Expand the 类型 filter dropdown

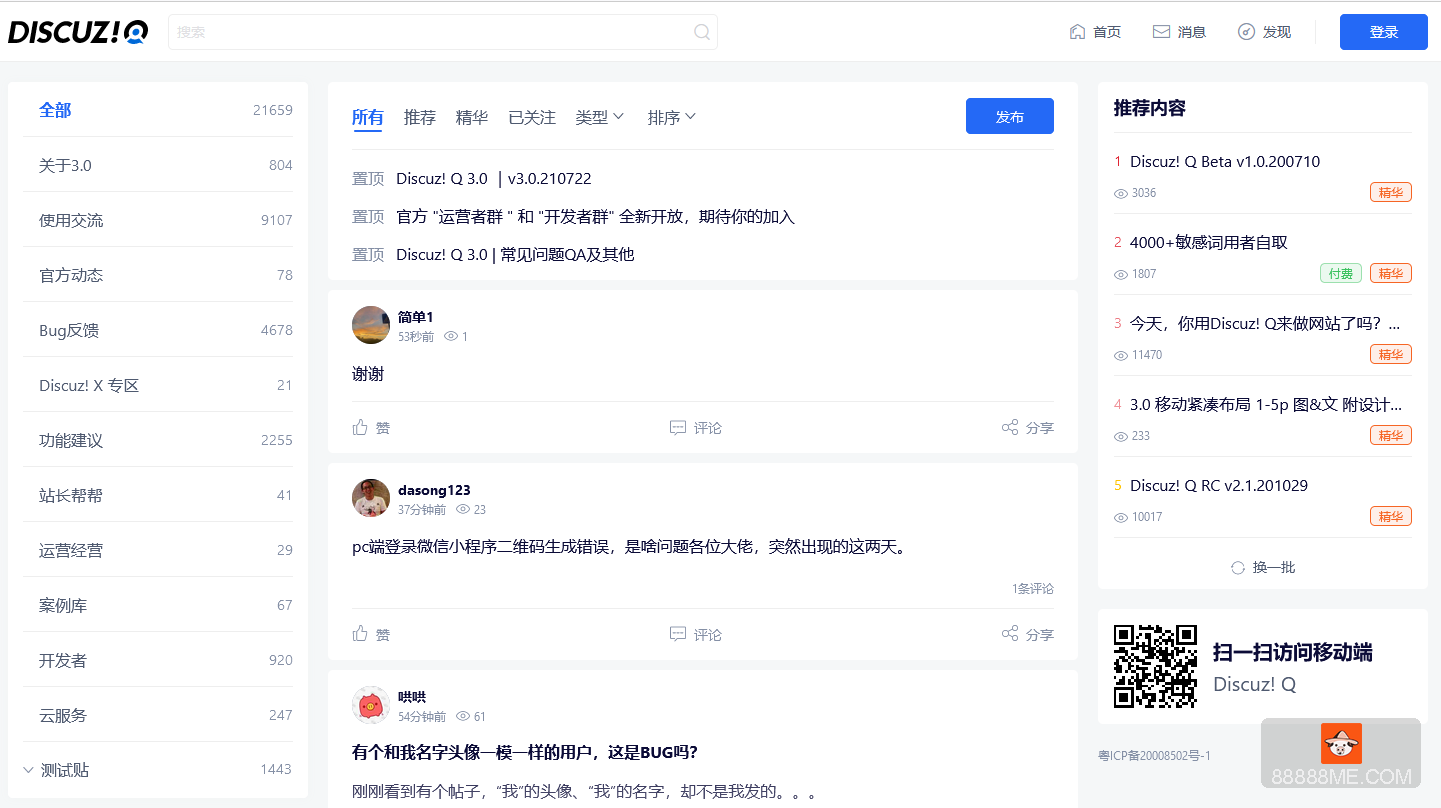(x=600, y=117)
